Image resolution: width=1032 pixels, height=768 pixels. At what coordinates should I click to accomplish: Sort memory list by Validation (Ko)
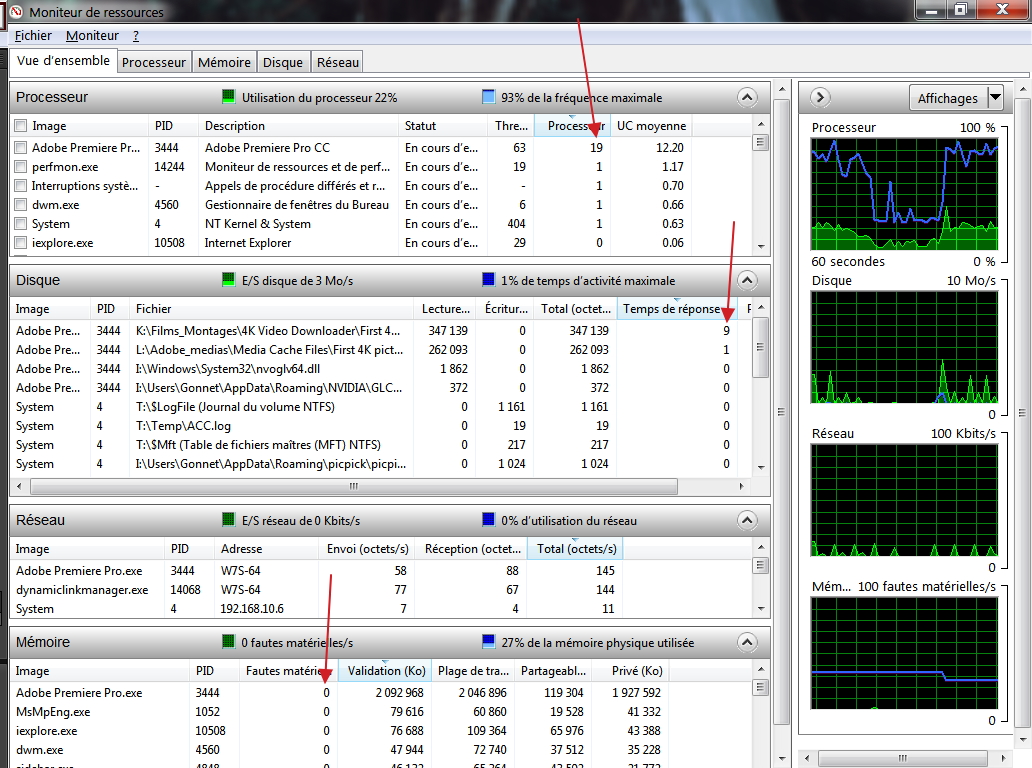[x=386, y=671]
